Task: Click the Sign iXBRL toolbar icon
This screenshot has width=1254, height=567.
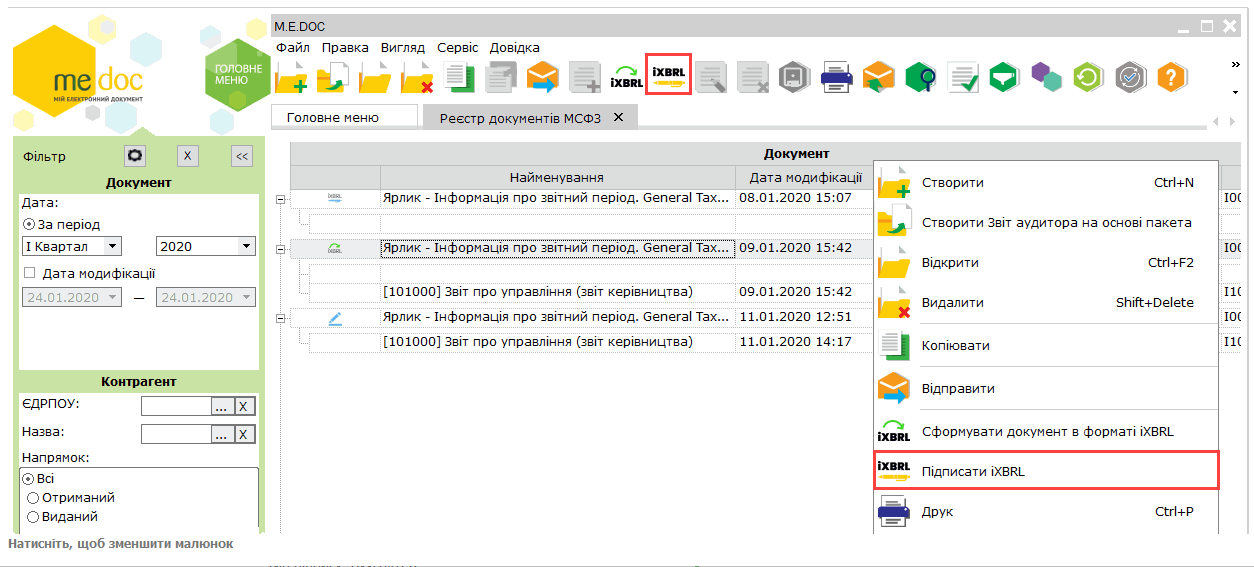Action: (668, 76)
